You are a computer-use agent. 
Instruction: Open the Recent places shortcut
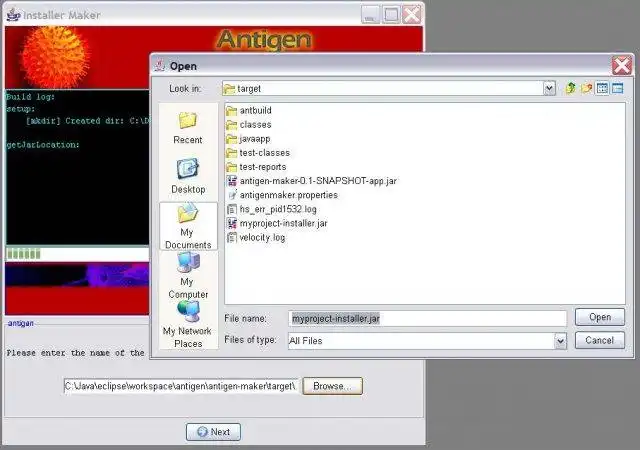tap(188, 128)
